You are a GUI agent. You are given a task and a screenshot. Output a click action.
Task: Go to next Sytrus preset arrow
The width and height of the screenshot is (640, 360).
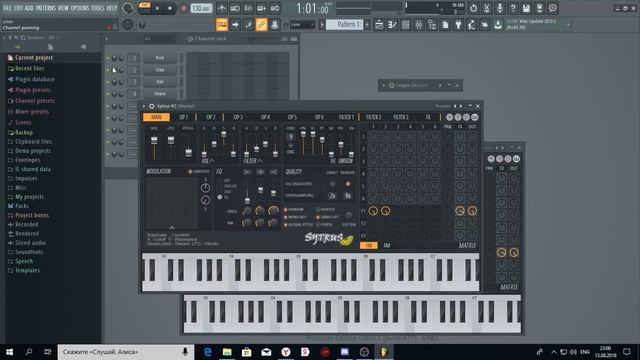tap(461, 106)
